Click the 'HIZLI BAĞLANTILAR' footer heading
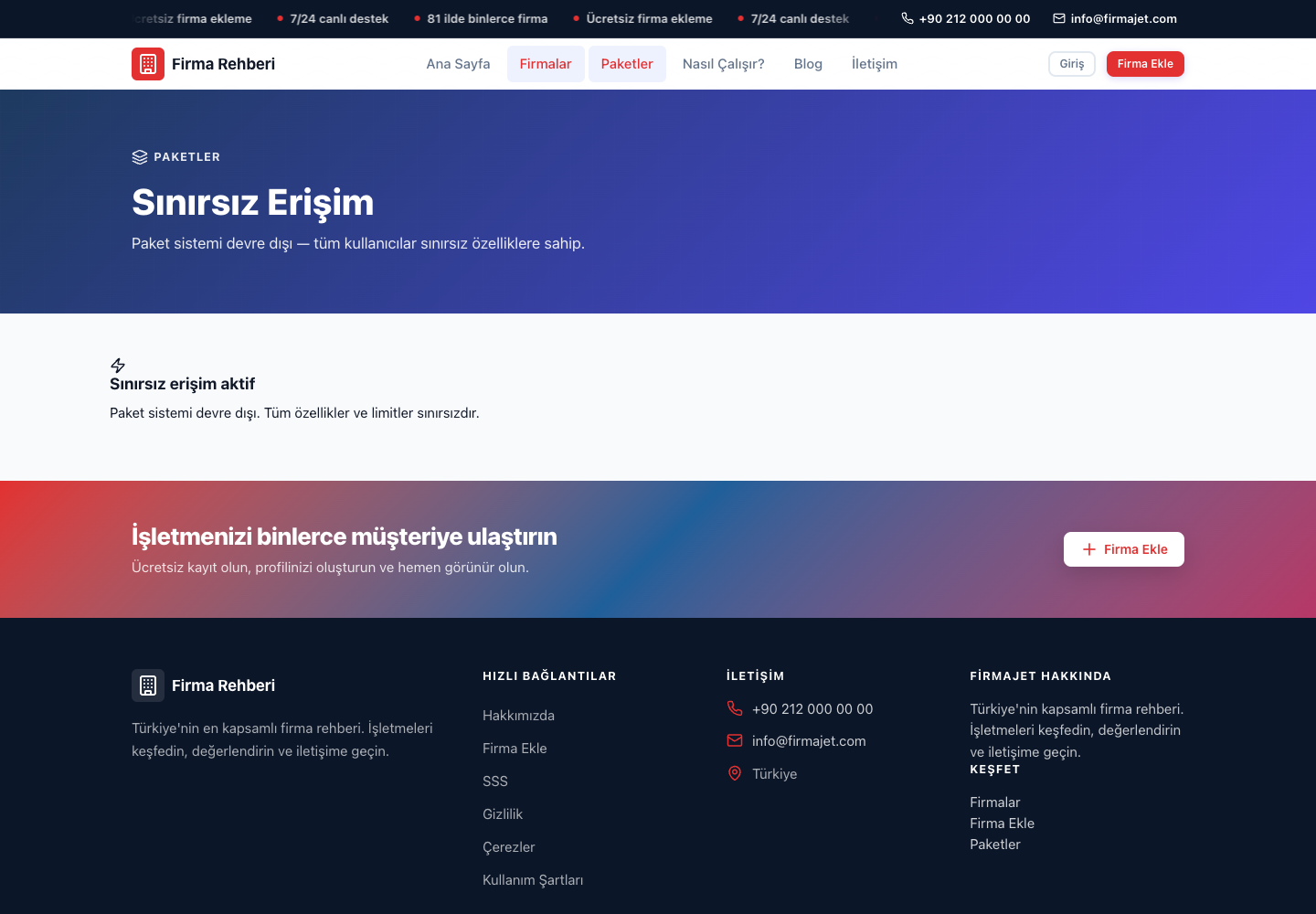Viewport: 1316px width, 914px height. [549, 676]
